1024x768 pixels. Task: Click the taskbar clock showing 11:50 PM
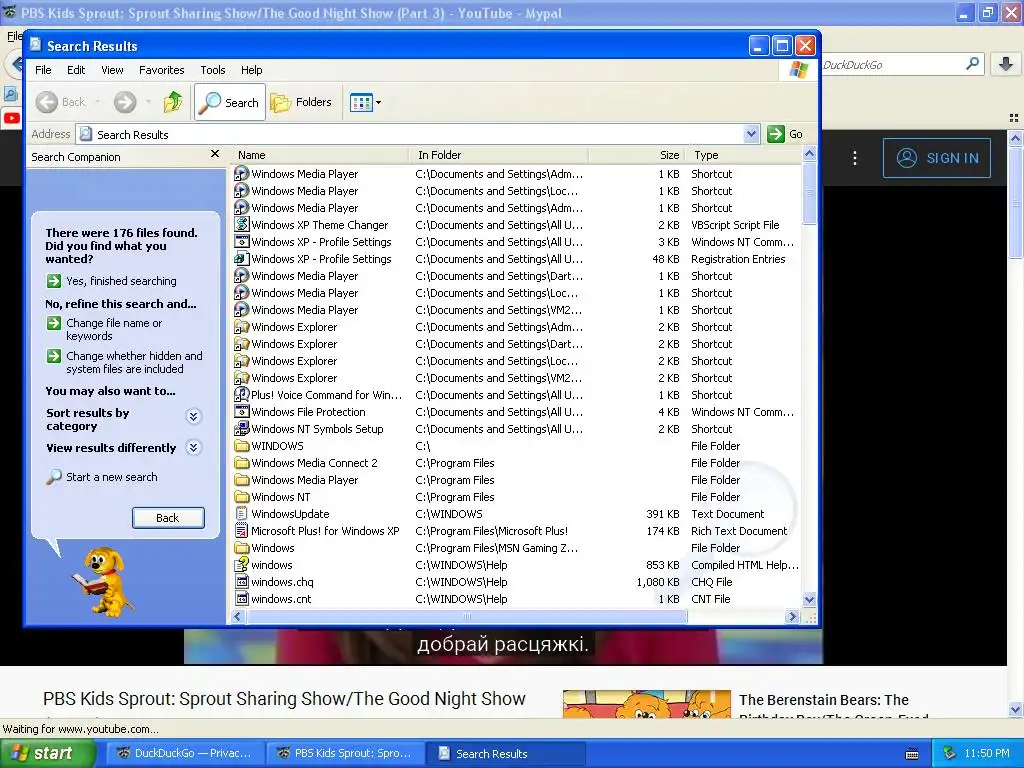point(987,753)
